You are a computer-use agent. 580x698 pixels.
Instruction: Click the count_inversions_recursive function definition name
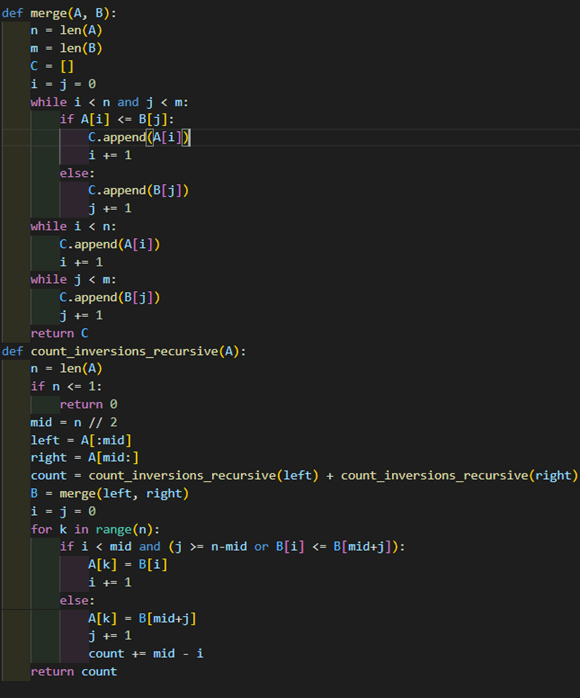click(124, 352)
